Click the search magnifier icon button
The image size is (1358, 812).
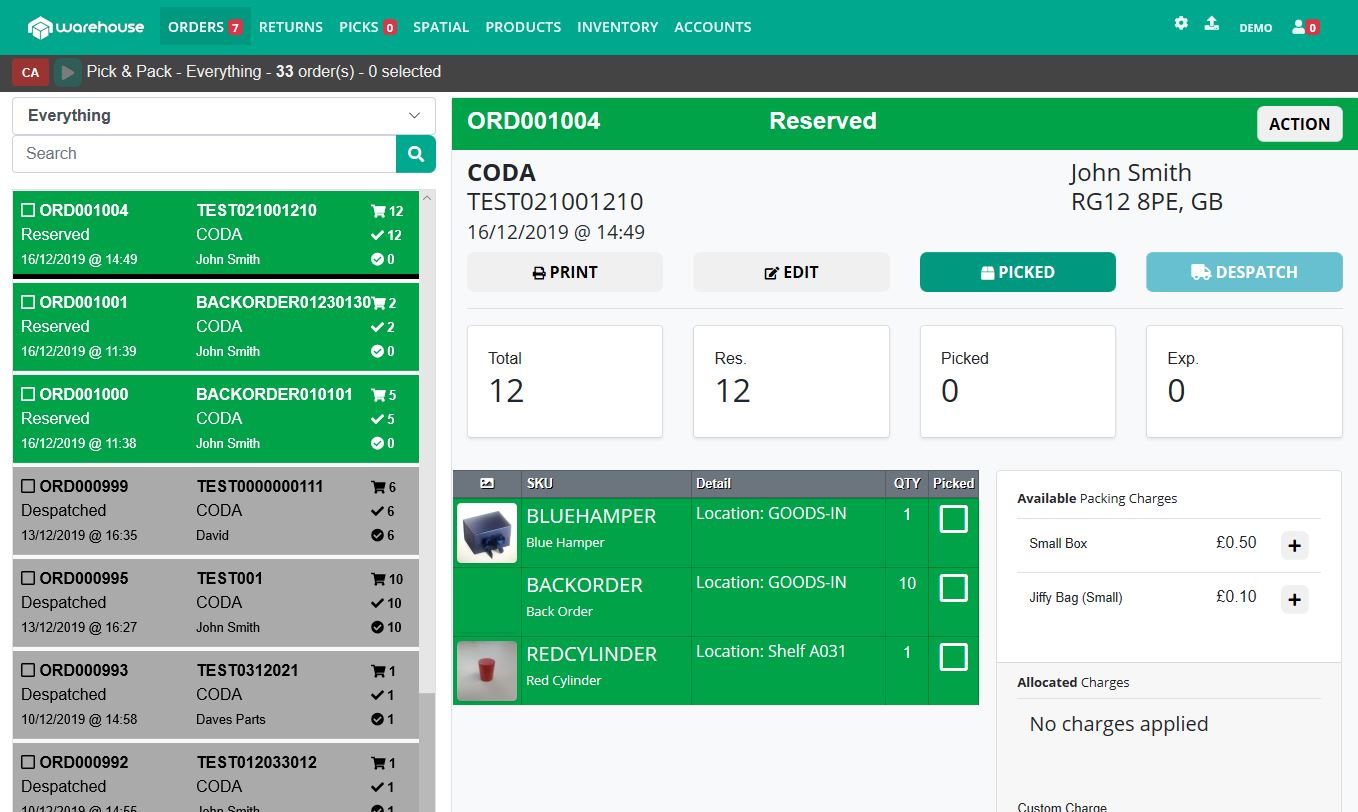coord(416,154)
